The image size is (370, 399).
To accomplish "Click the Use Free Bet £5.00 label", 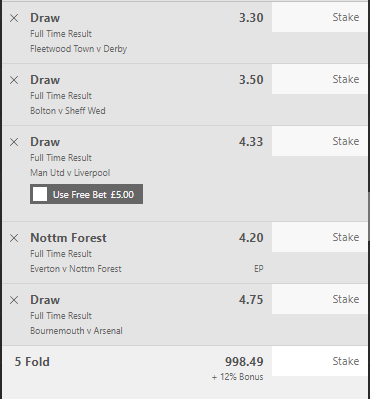I will tap(93, 195).
